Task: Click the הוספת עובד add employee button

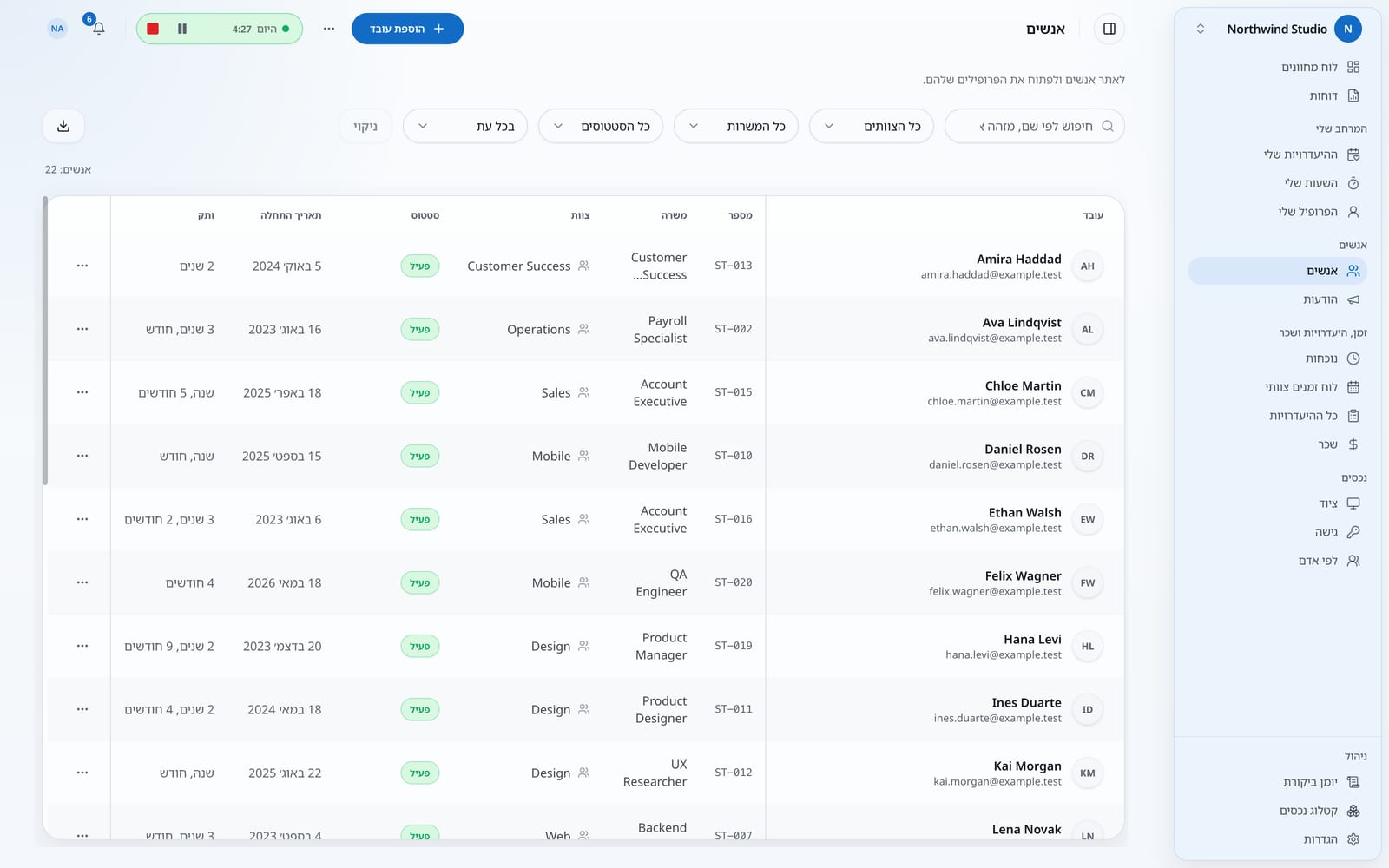Action: (407, 29)
